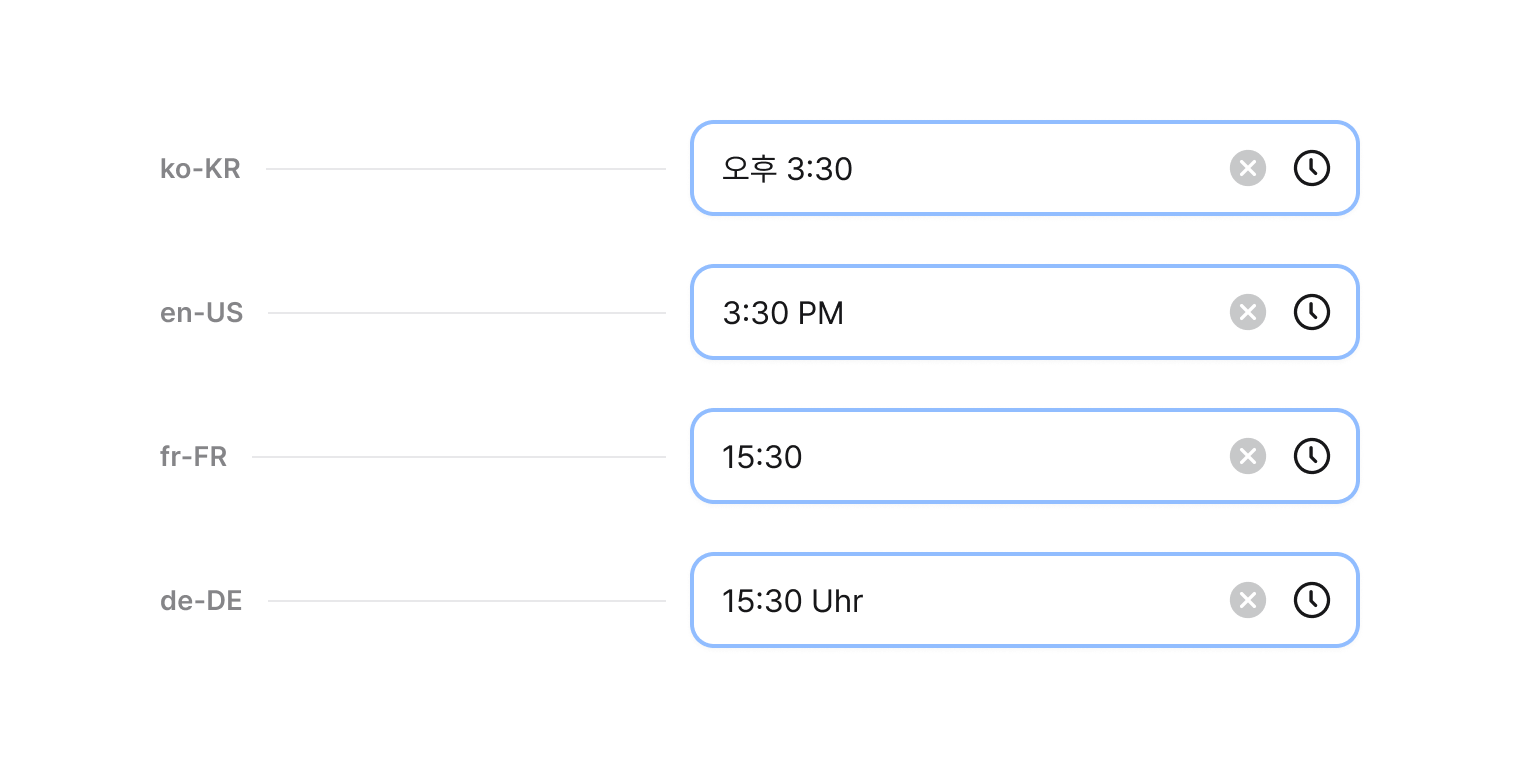Open the de-DE clock time picker

coord(1312,600)
